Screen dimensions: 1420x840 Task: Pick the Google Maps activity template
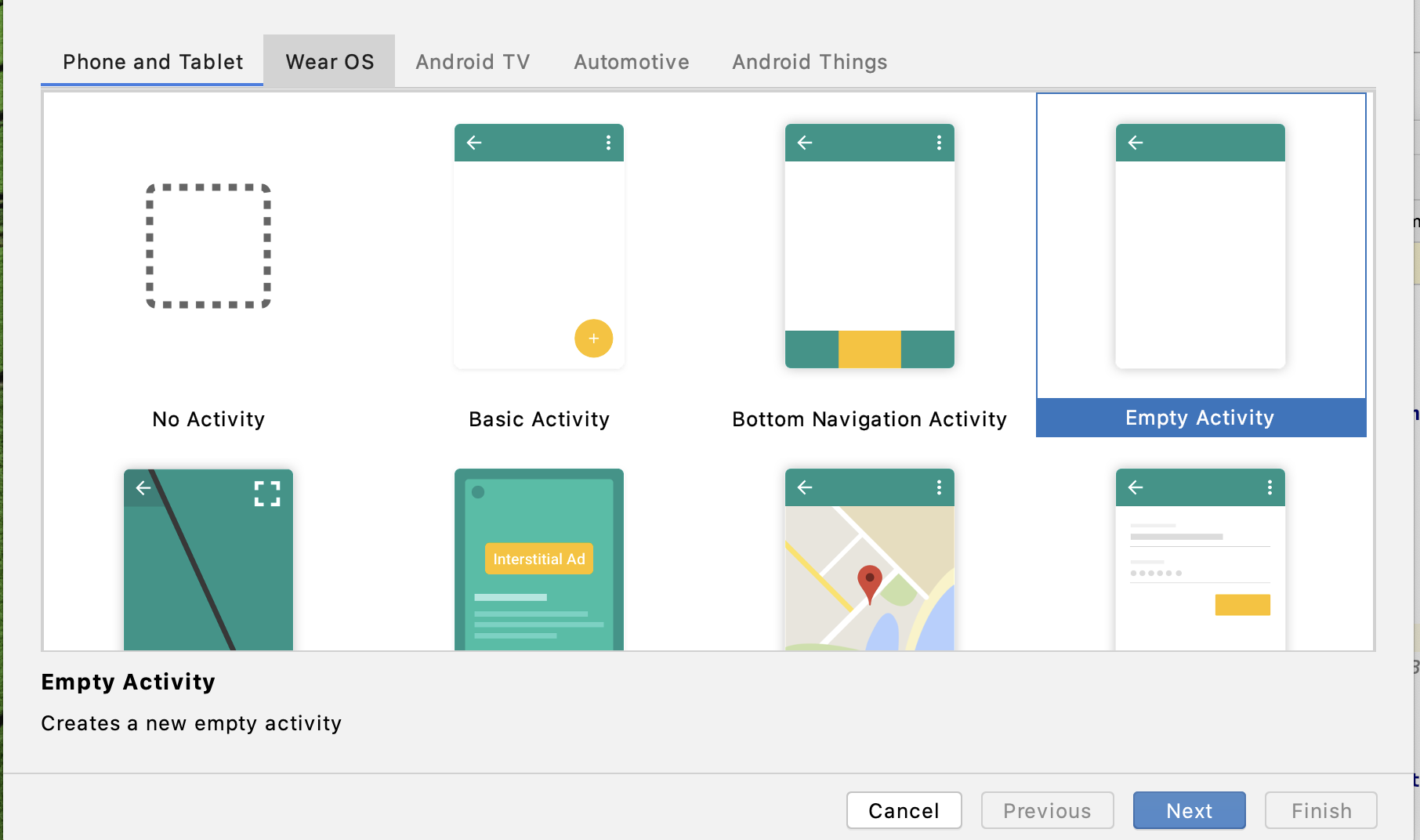click(870, 559)
